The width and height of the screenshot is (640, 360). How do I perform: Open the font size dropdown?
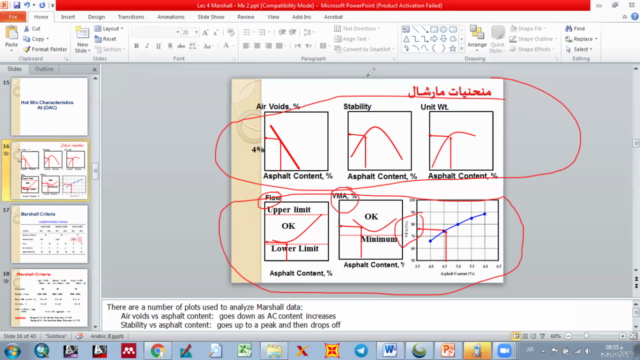pos(196,32)
